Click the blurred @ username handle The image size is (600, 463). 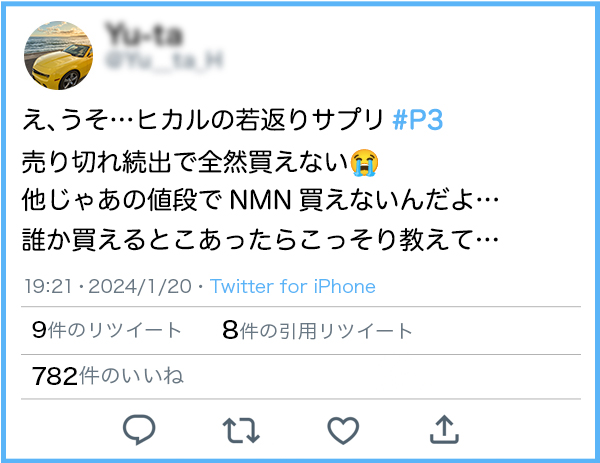tap(164, 61)
